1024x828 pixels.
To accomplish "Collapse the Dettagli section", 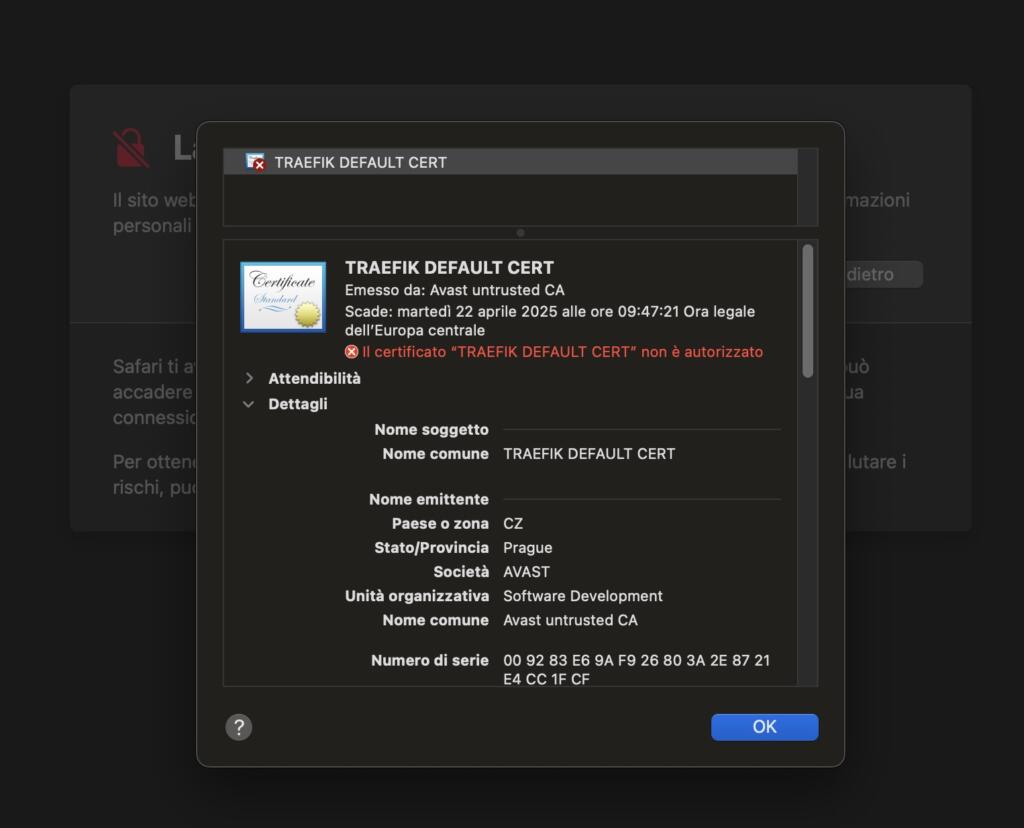I will coord(249,405).
